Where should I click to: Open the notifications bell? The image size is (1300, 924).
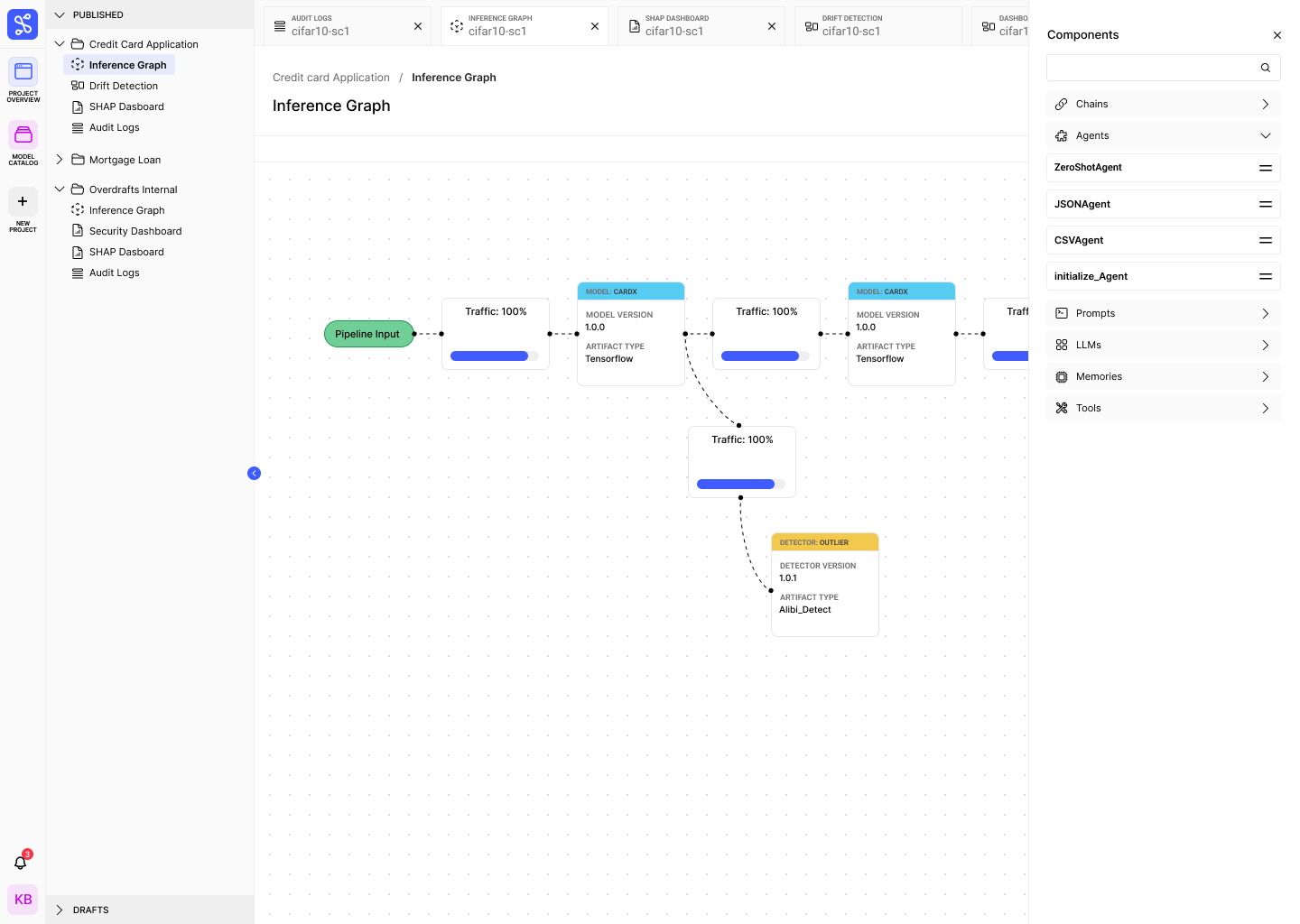21,862
